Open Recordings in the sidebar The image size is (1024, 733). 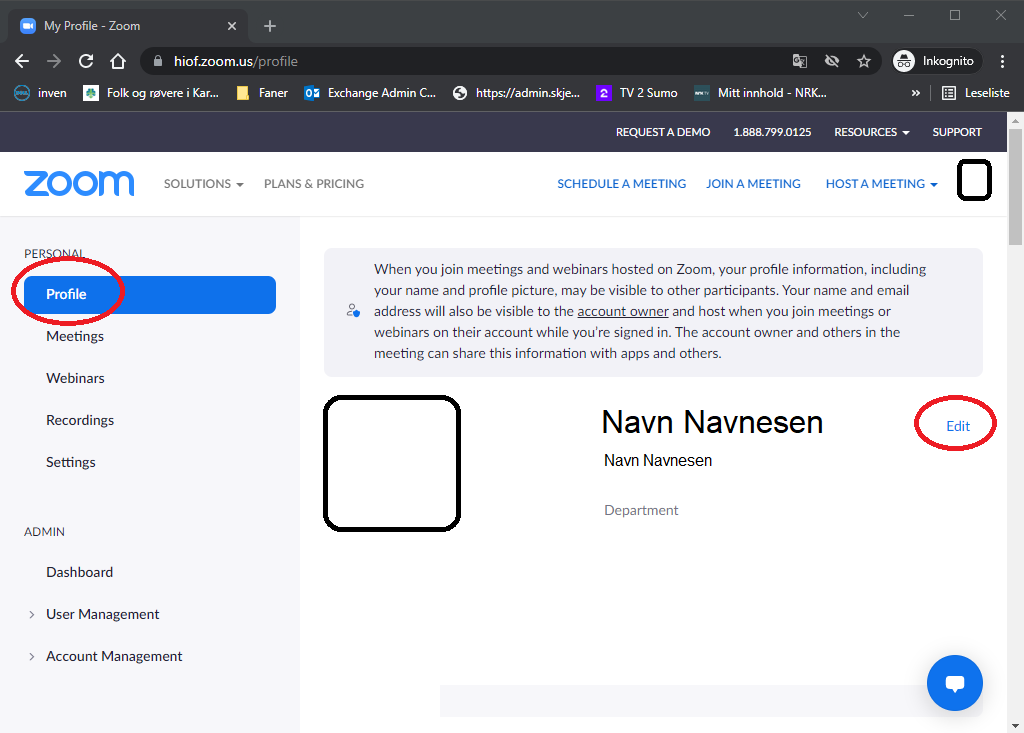pos(80,420)
